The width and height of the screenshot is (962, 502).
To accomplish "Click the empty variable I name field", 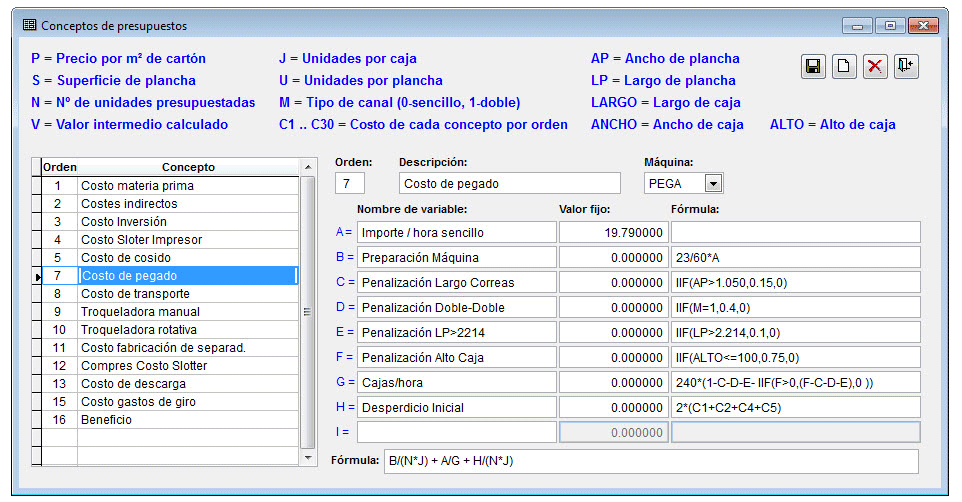I will pyautogui.click(x=456, y=432).
